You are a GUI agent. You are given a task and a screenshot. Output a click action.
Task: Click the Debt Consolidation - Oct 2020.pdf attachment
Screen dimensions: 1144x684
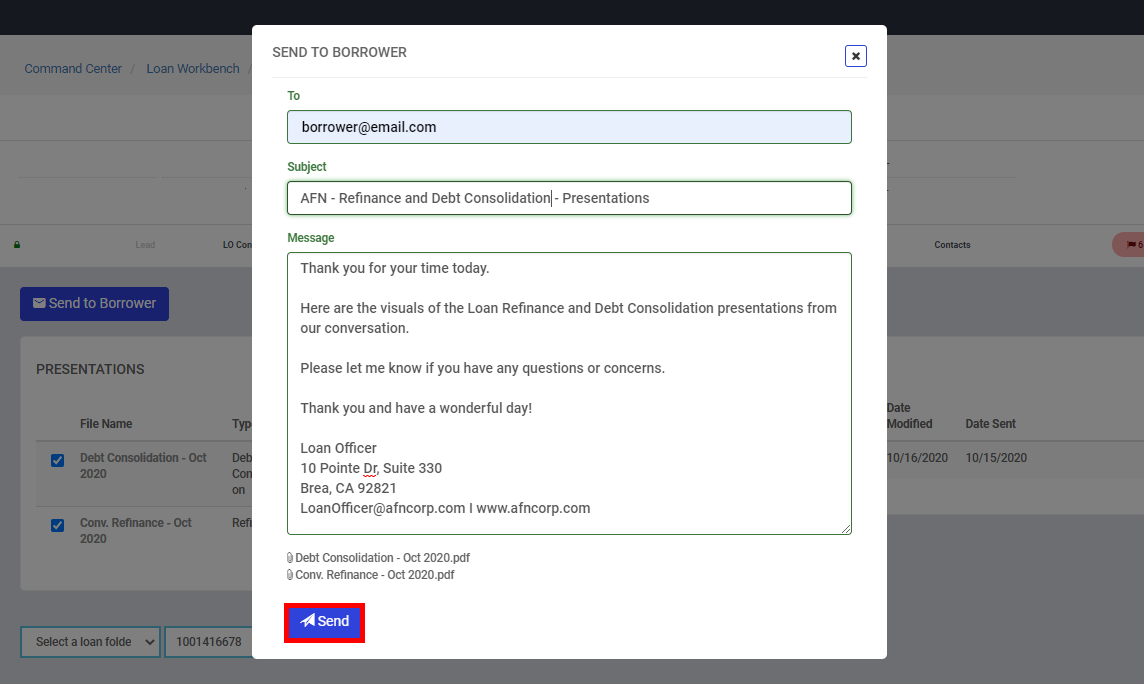click(x=382, y=558)
